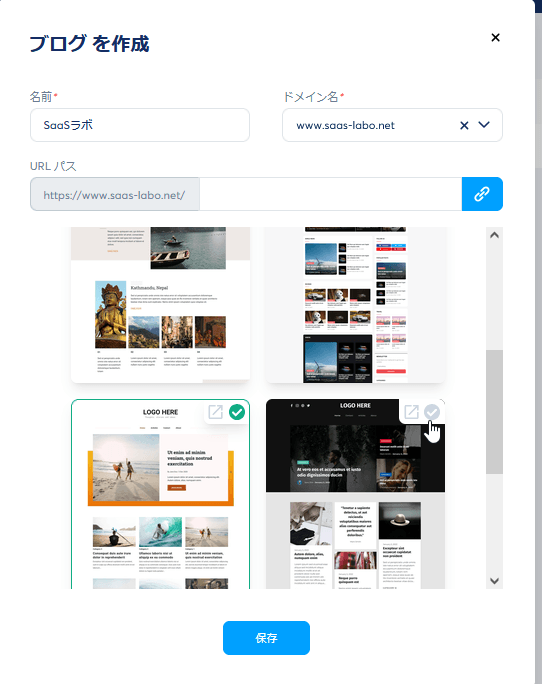The width and height of the screenshot is (542, 684).
Task: Toggle green checkmark on surf beach template
Action: point(237,412)
